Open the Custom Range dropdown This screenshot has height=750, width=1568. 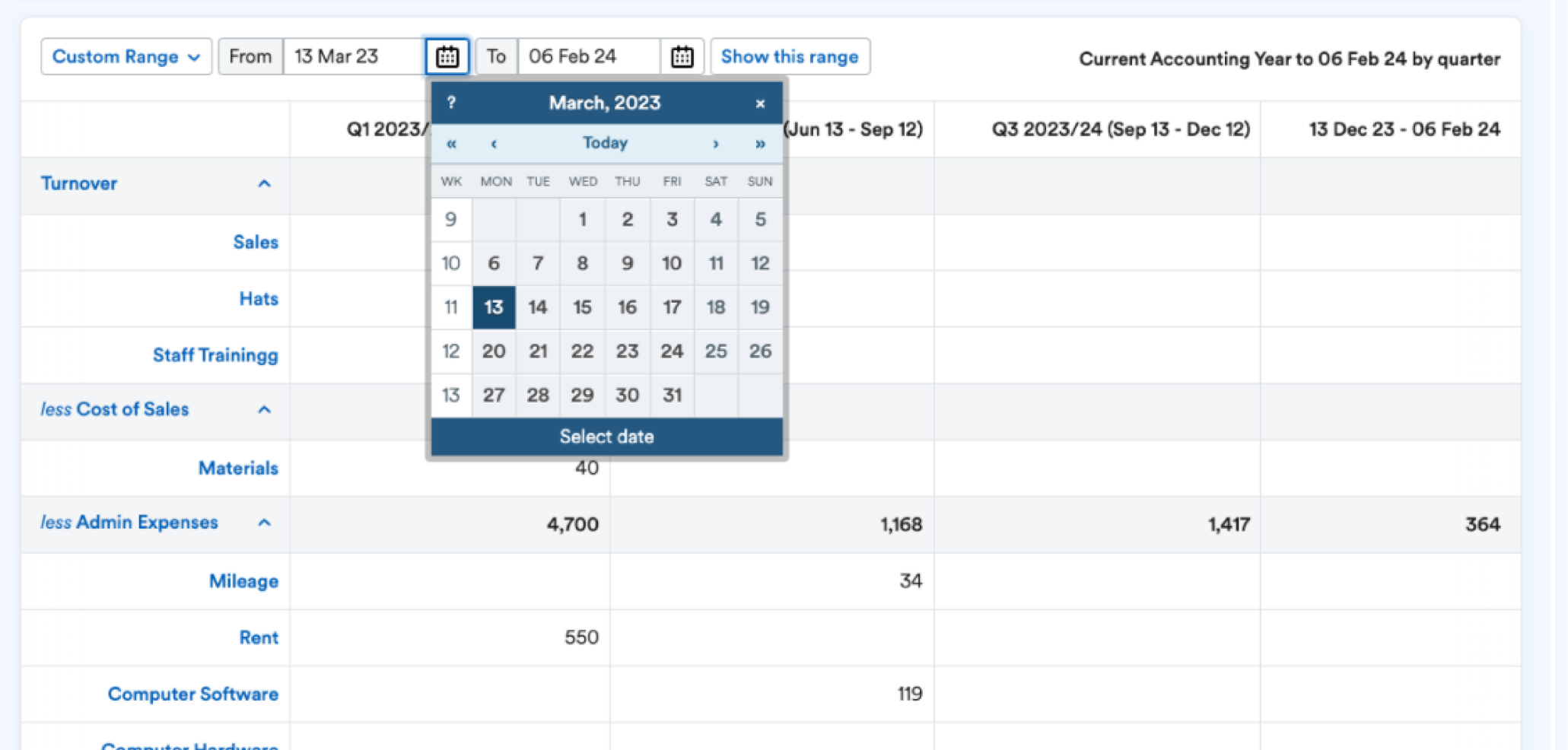[126, 57]
